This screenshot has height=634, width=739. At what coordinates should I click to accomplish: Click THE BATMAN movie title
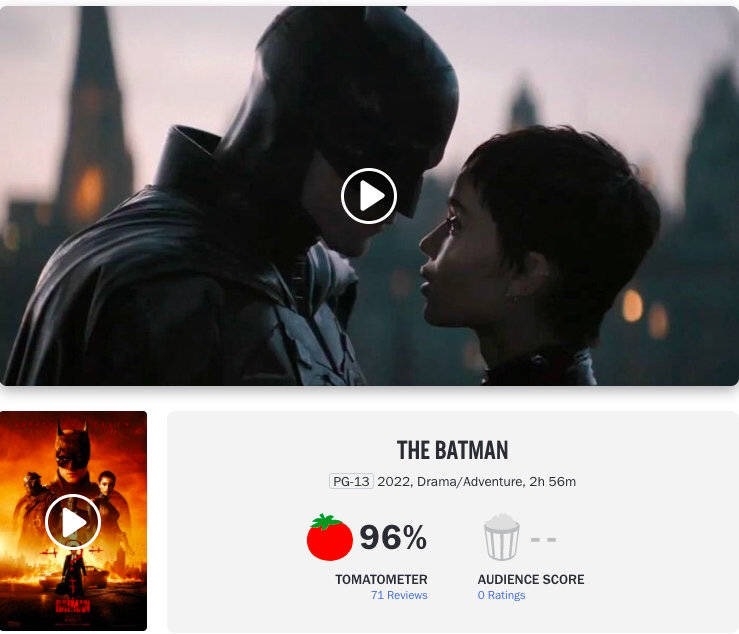point(452,450)
